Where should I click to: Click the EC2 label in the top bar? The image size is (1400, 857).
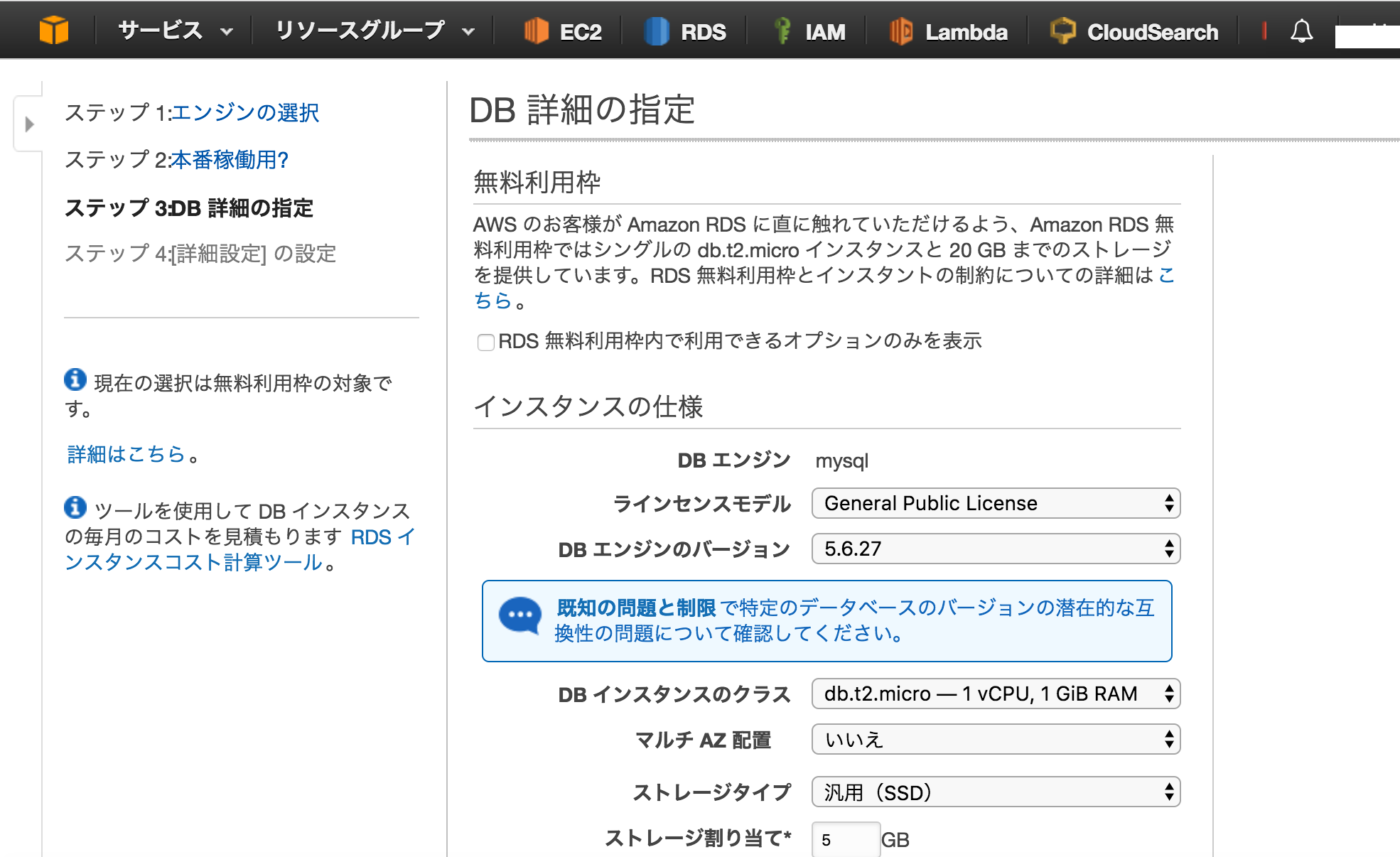pos(581,32)
